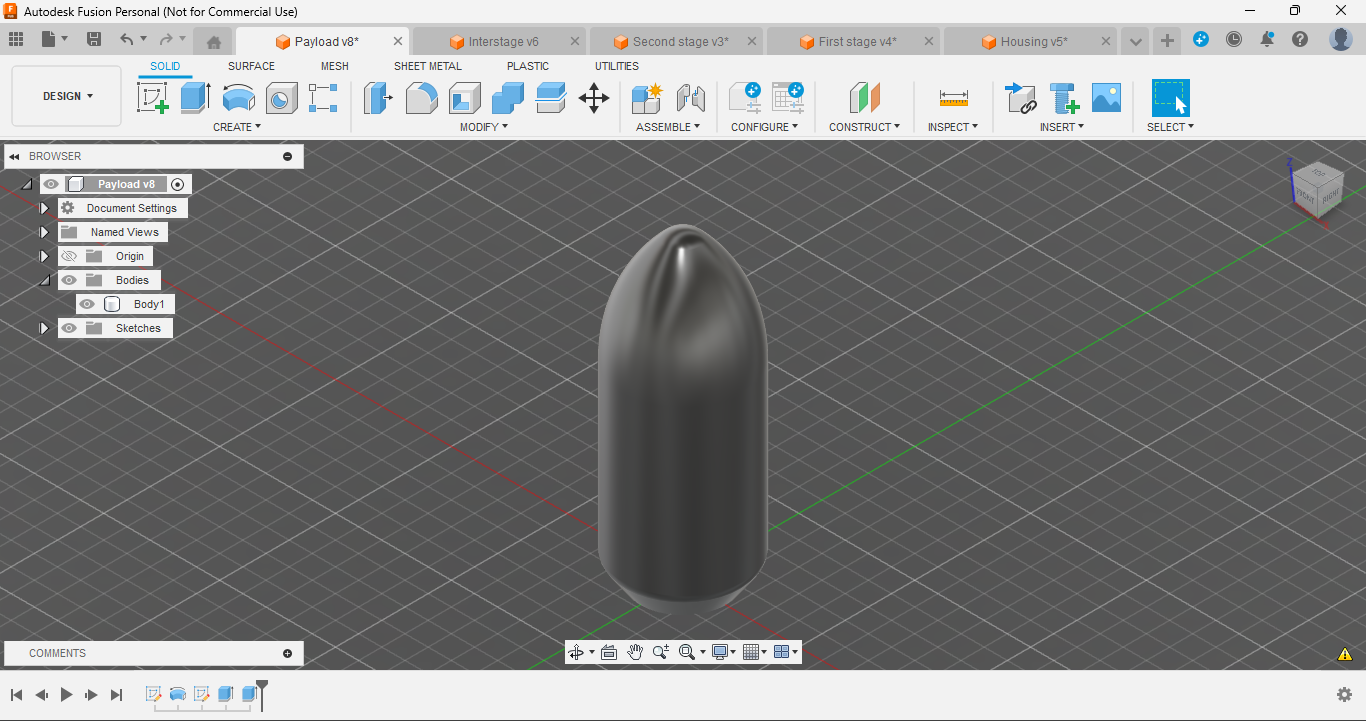The width and height of the screenshot is (1366, 721).
Task: Open the CREATE dropdown menu
Action: pos(237,127)
